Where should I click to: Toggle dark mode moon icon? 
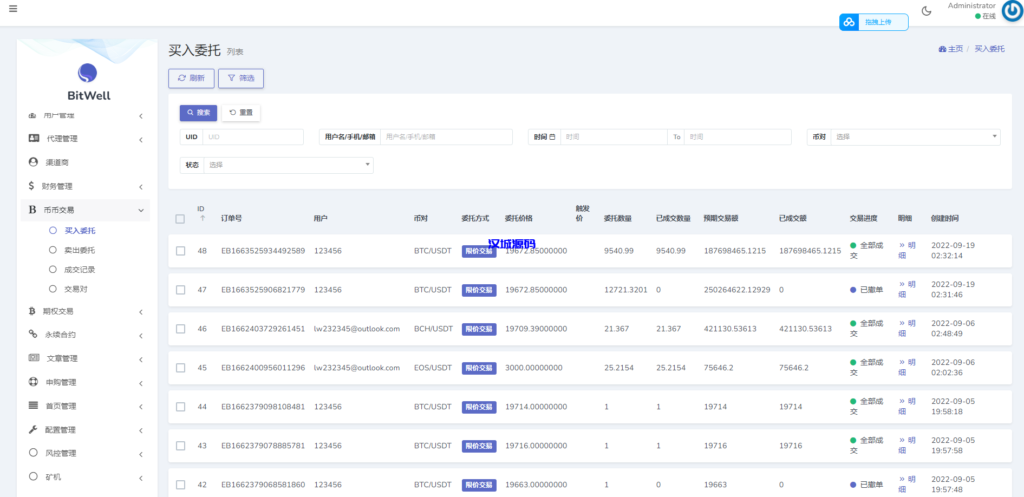click(926, 11)
